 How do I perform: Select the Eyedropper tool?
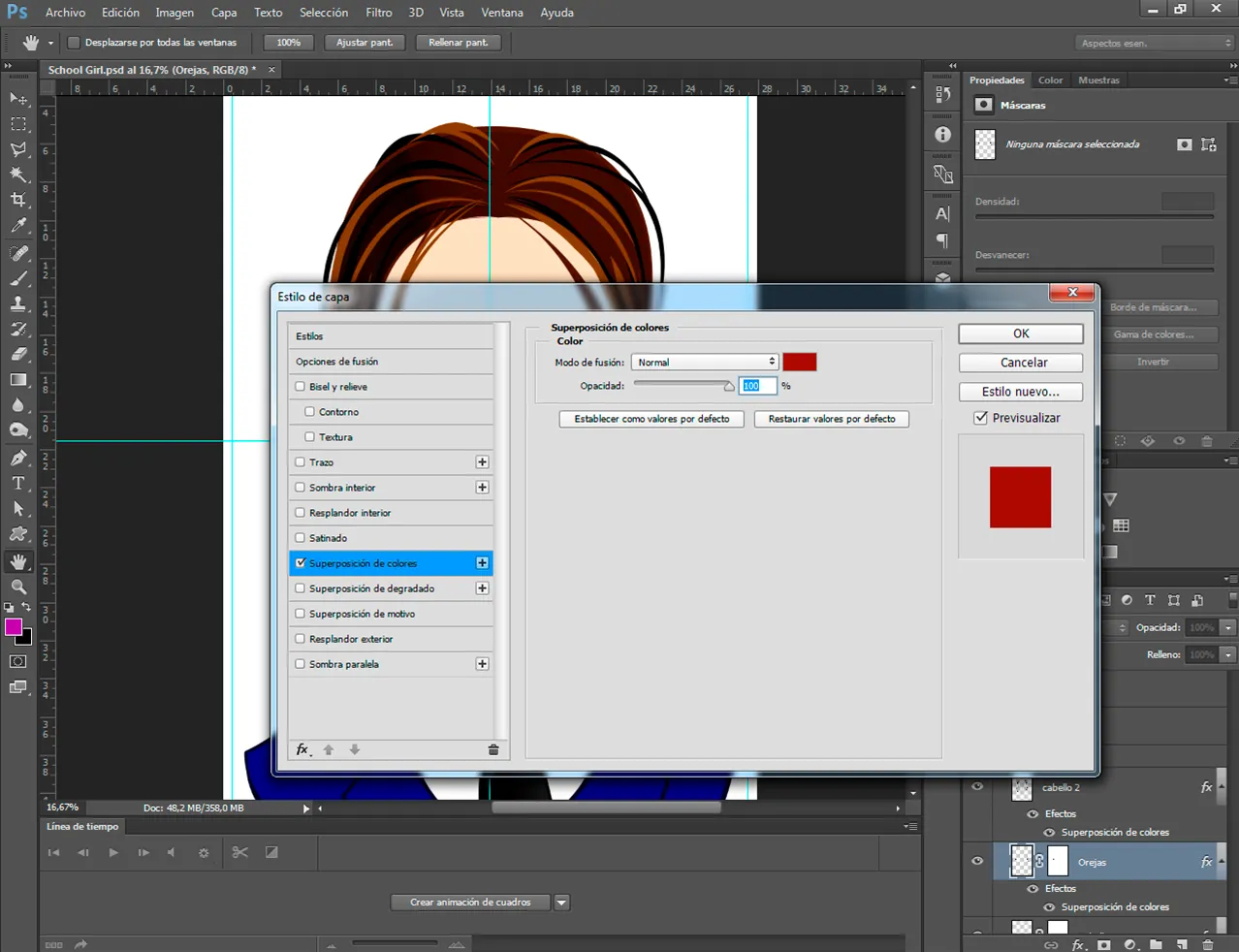click(x=18, y=225)
